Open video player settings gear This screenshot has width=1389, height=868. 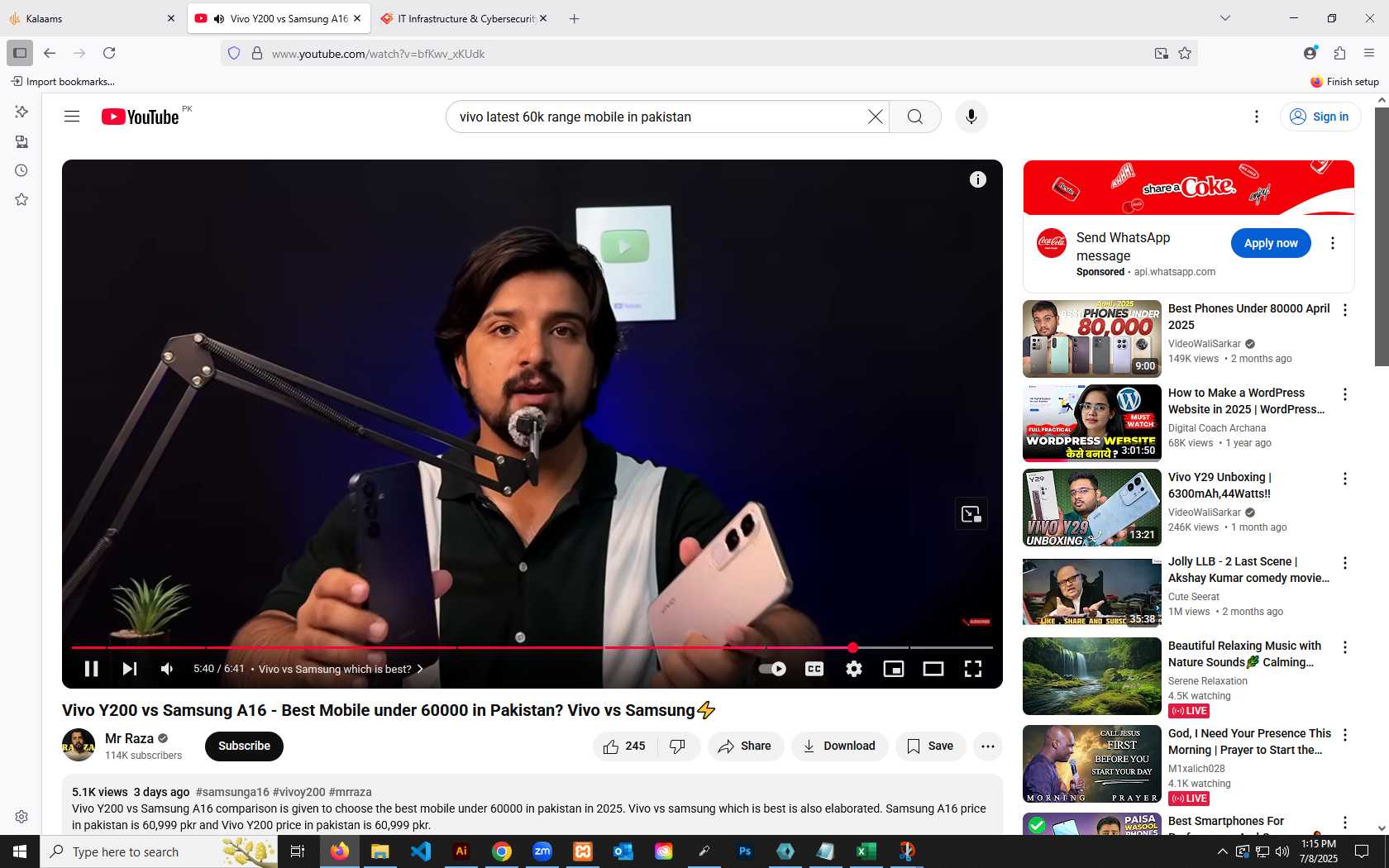(854, 669)
